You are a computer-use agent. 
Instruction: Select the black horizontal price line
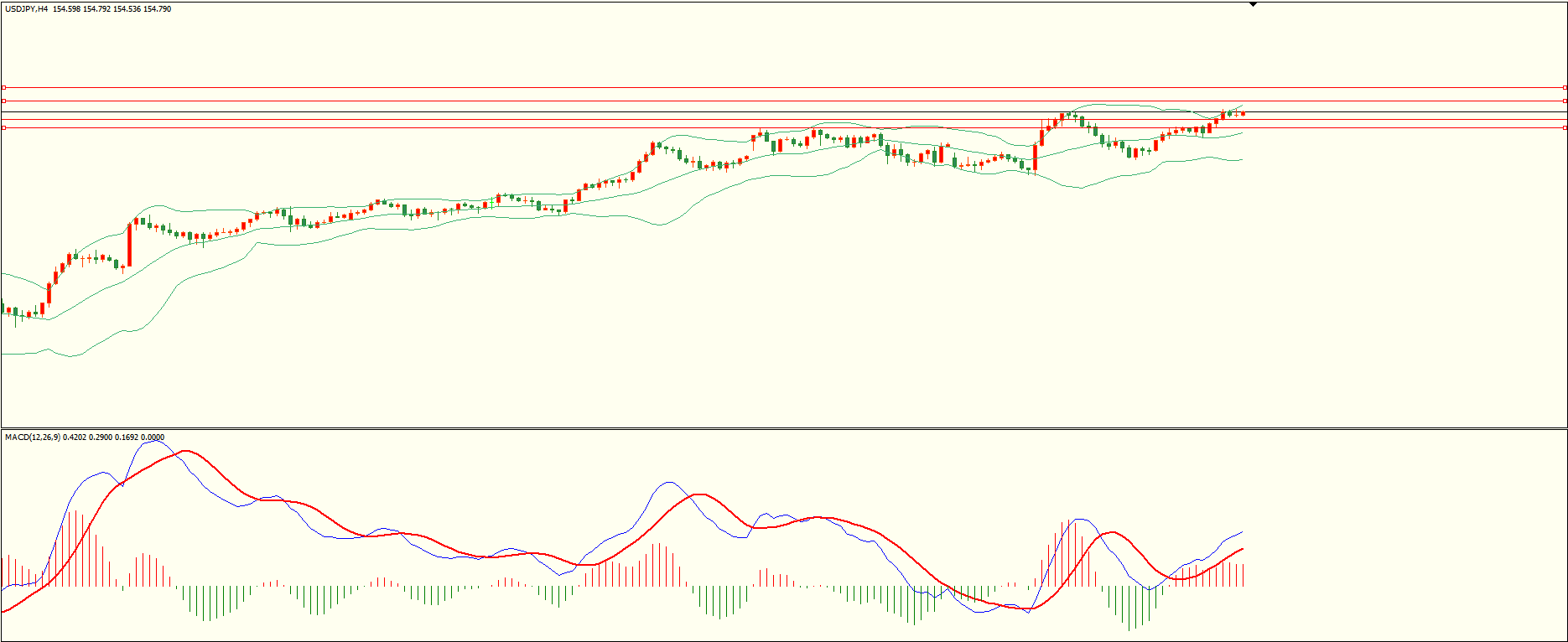(x=755, y=111)
